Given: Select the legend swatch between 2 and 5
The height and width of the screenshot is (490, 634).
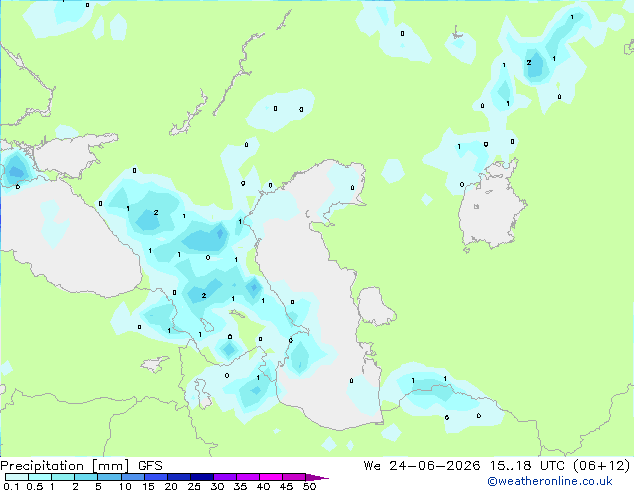Looking at the screenshot, I should pyautogui.click(x=86, y=477).
